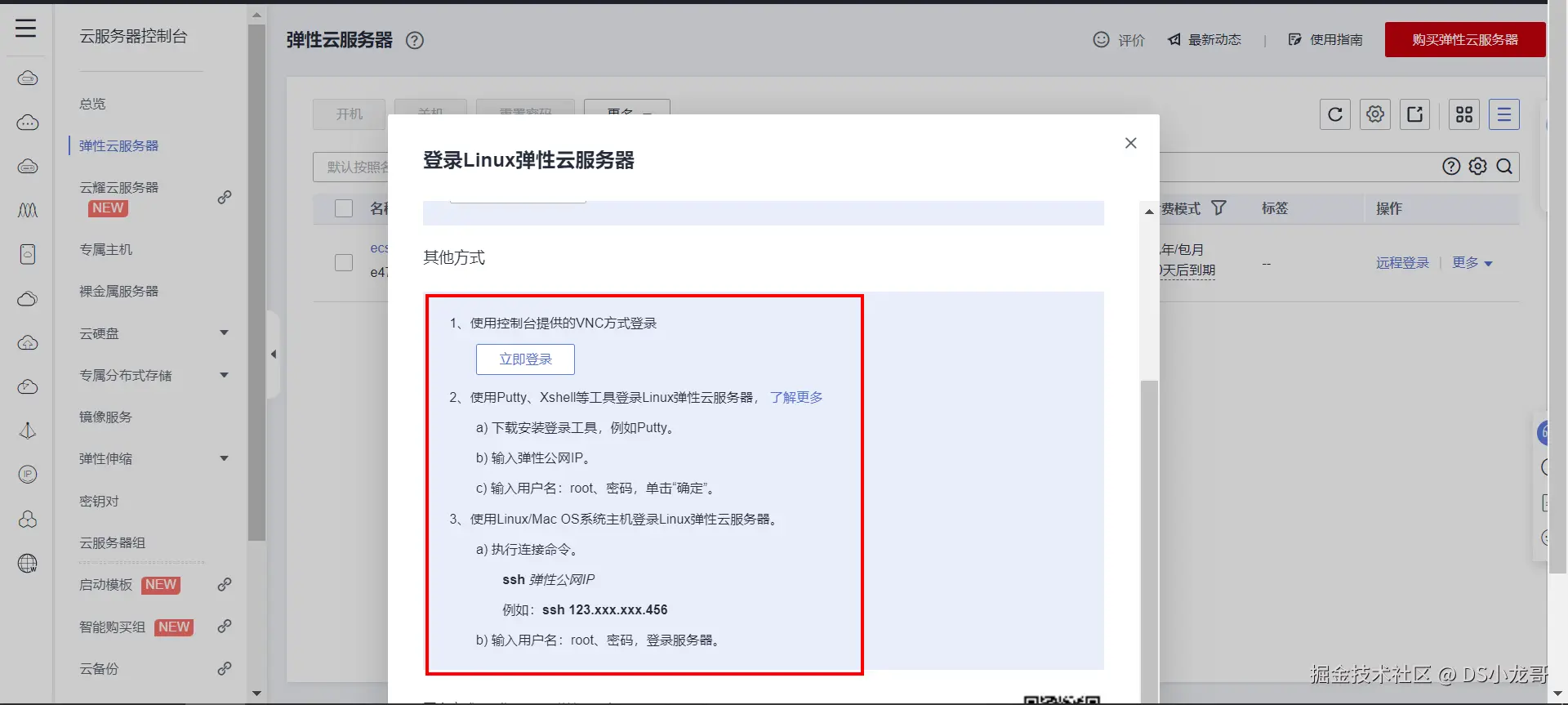Open the list settings gear in toolbar

[x=1375, y=114]
